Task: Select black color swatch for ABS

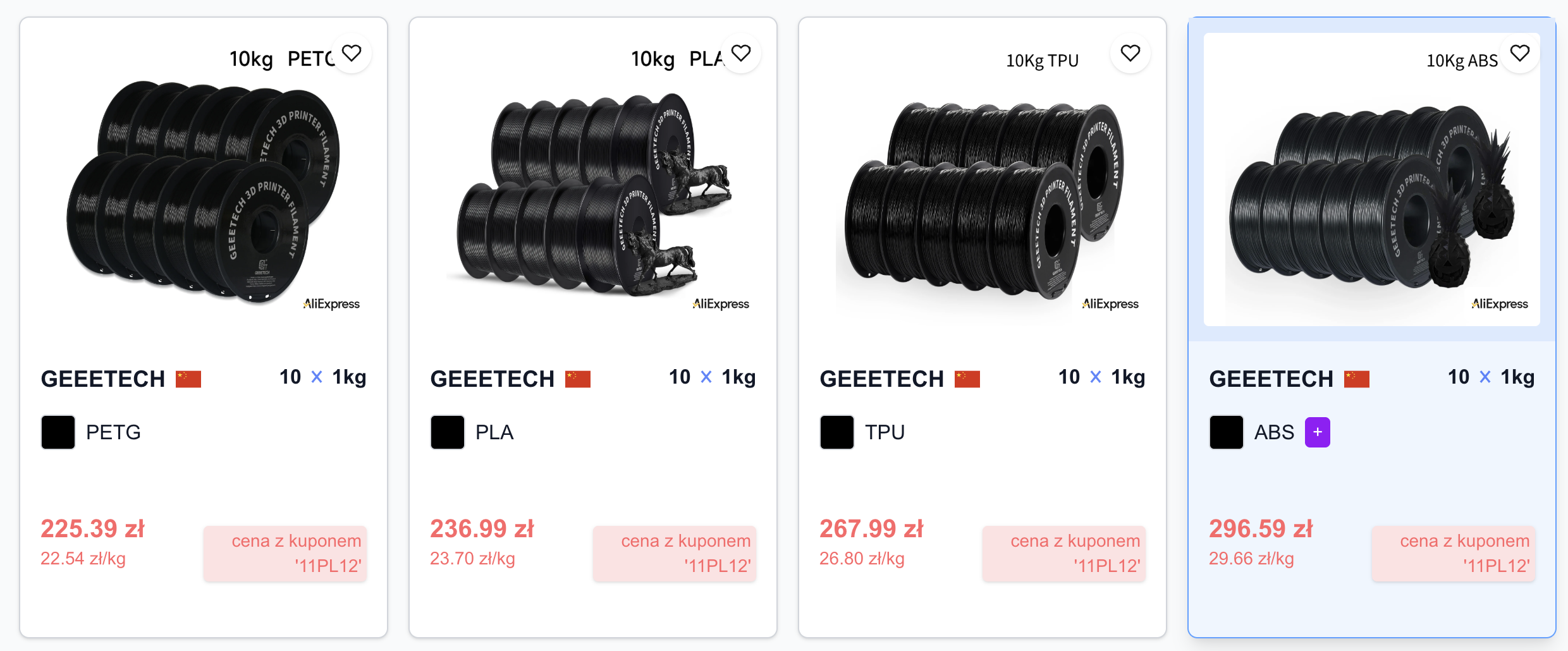Action: pyautogui.click(x=1227, y=432)
